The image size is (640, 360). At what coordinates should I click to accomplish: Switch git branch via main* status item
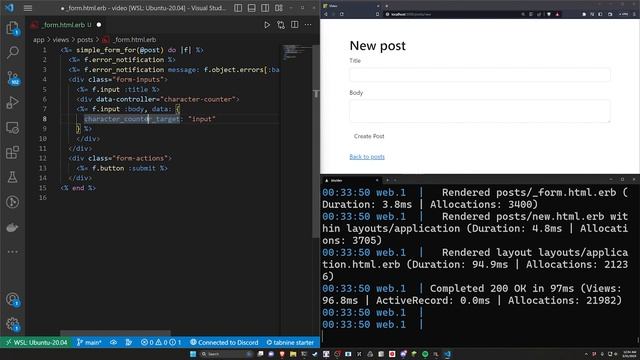click(89, 342)
